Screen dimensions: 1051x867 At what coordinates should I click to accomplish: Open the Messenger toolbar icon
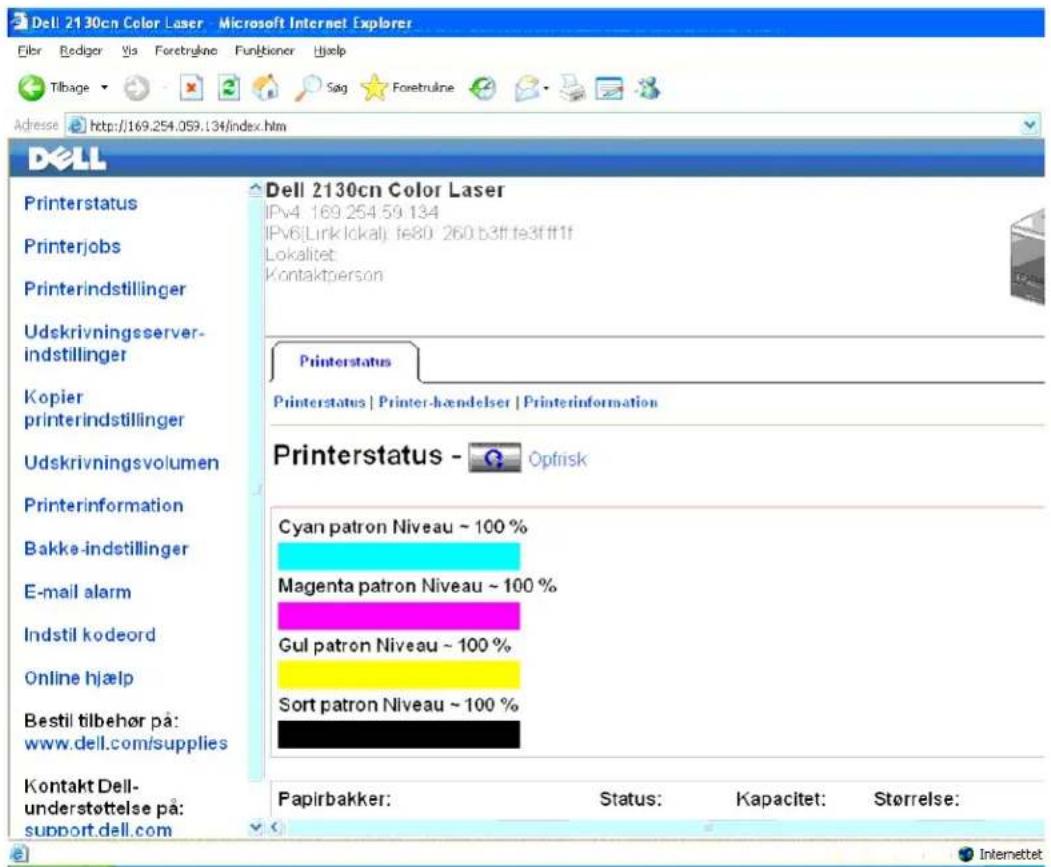tap(649, 88)
